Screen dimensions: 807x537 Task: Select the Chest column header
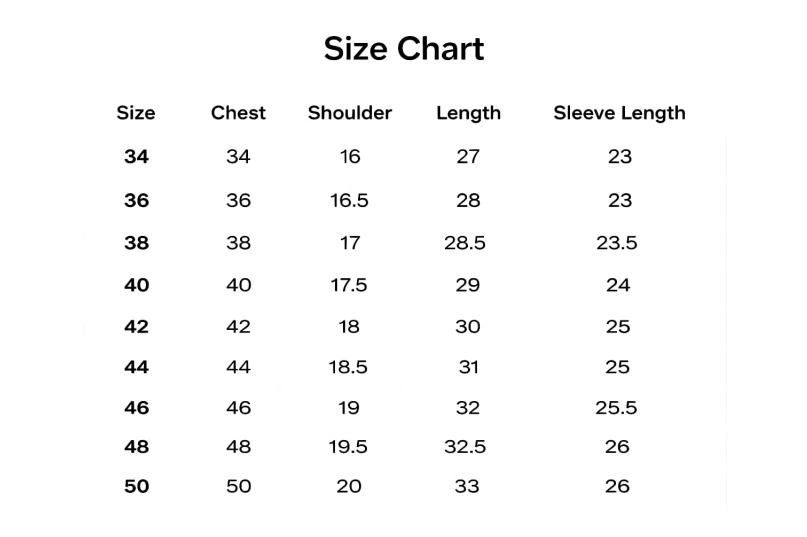tap(238, 113)
